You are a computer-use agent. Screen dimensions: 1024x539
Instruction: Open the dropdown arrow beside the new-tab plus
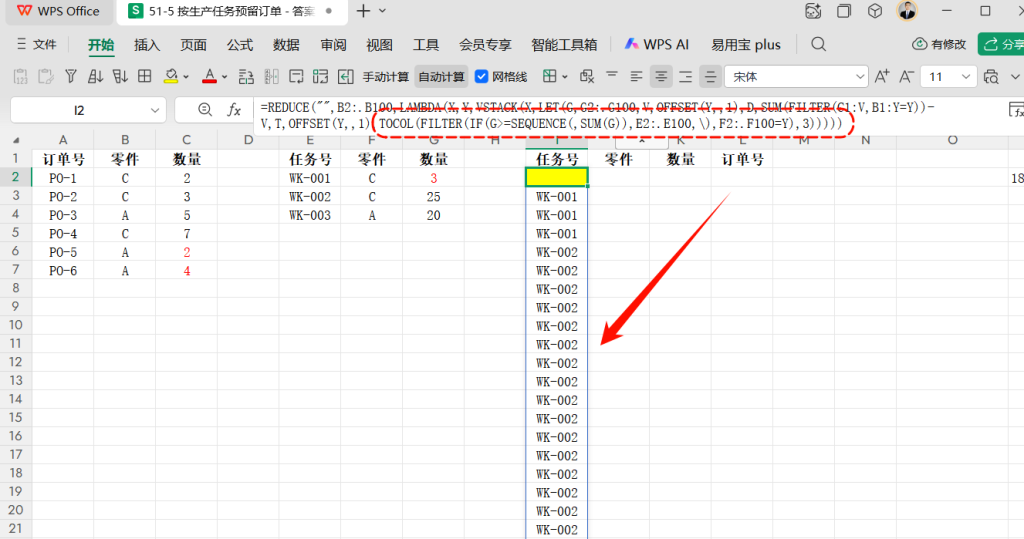pos(383,11)
